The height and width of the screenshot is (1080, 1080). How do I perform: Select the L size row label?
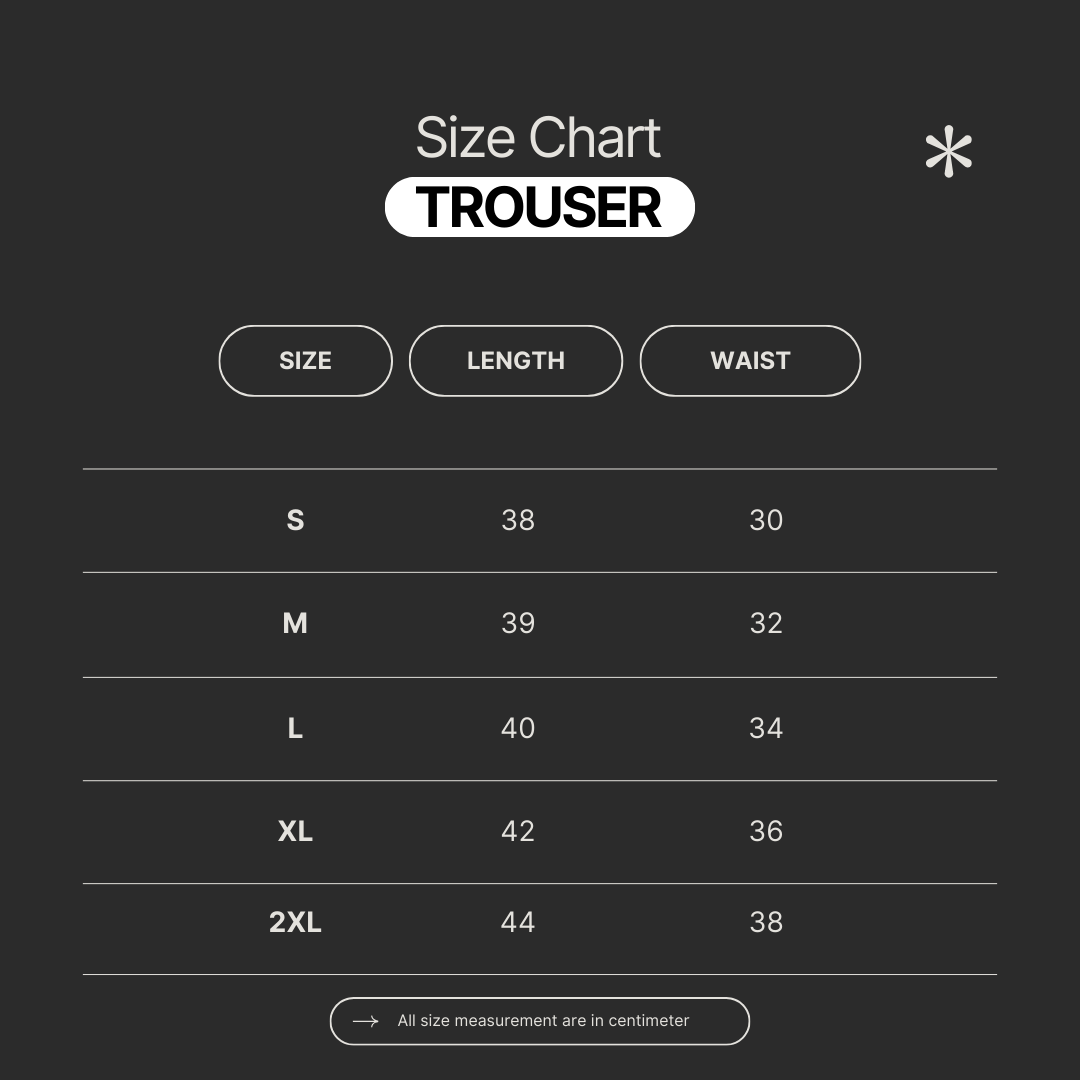pos(295,728)
